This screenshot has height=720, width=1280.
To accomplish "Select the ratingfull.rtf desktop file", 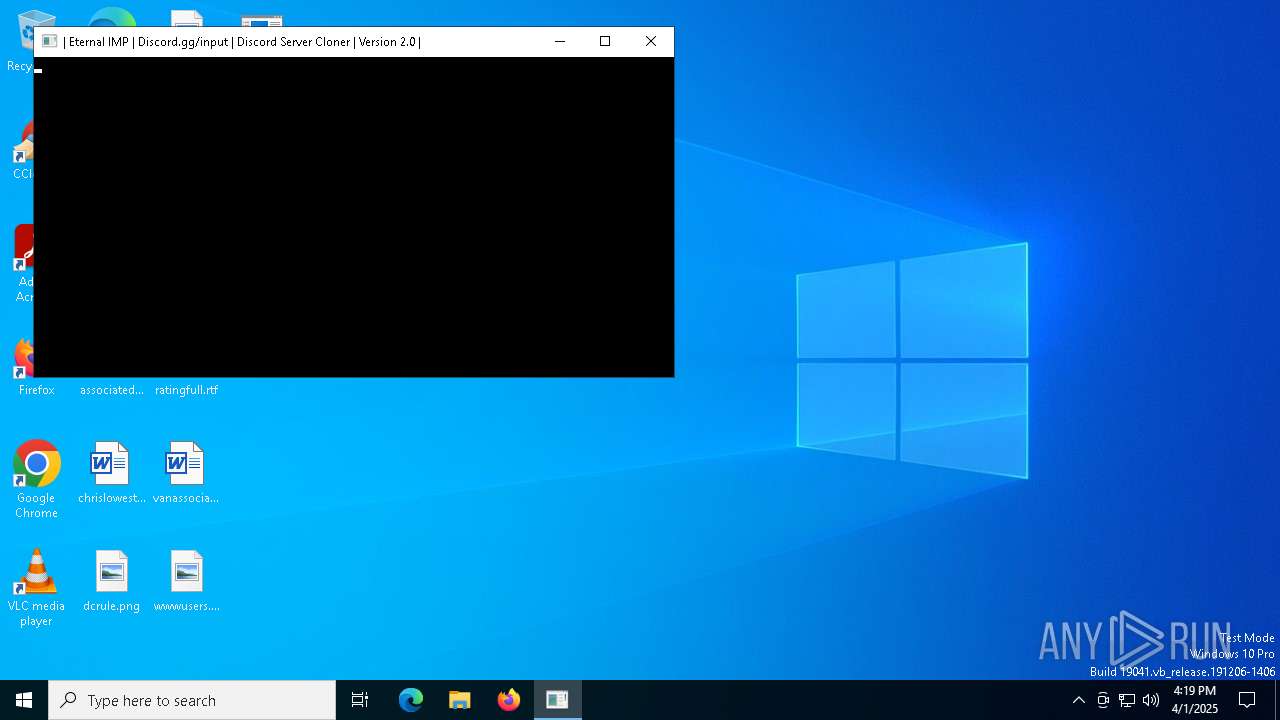I will [x=186, y=390].
